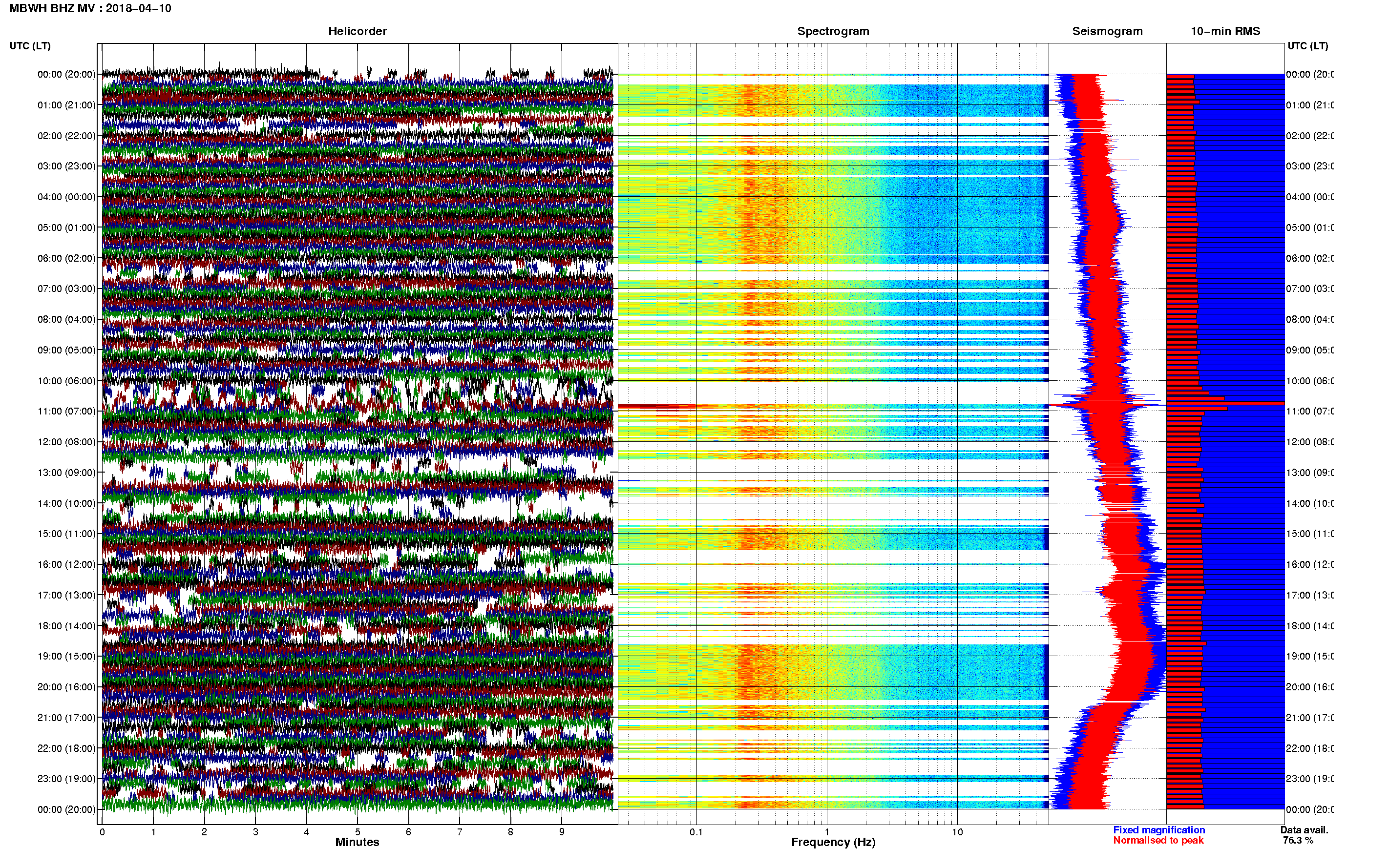Click the left time label '07:00 (03:00)'
The image size is (1389, 868).
pos(66,288)
